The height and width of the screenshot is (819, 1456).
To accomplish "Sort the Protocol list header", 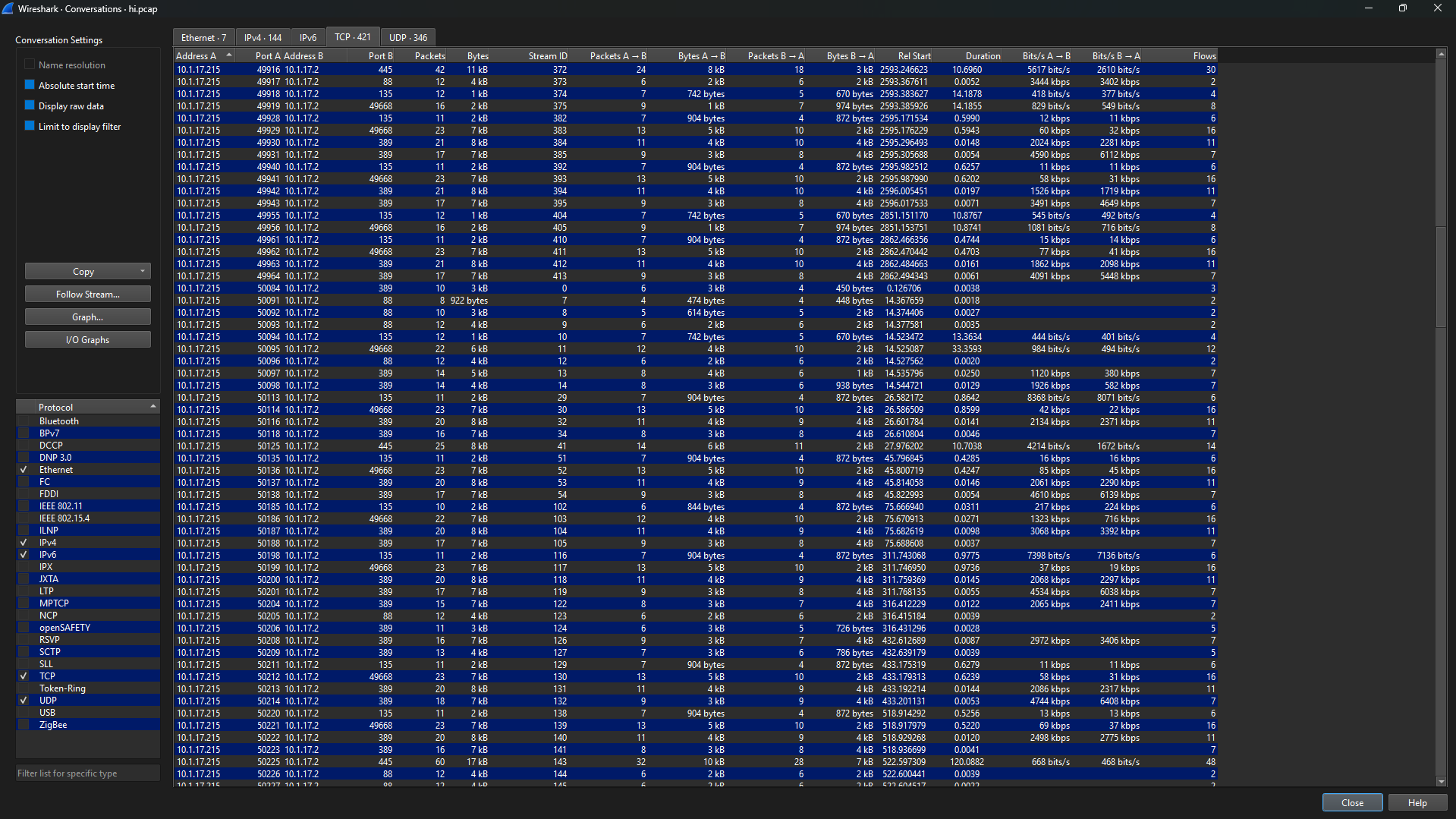I will [87, 408].
